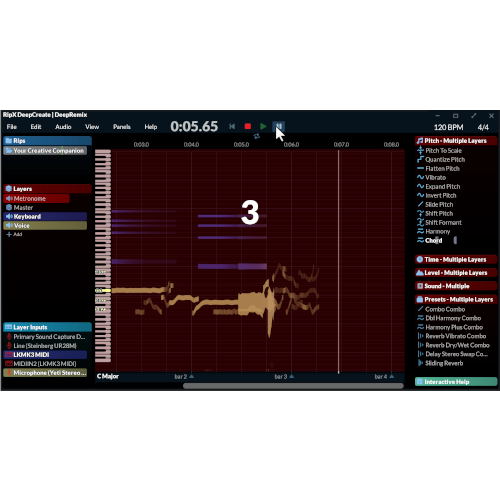Open the Panels menu
The image size is (500, 500).
[x=122, y=127]
